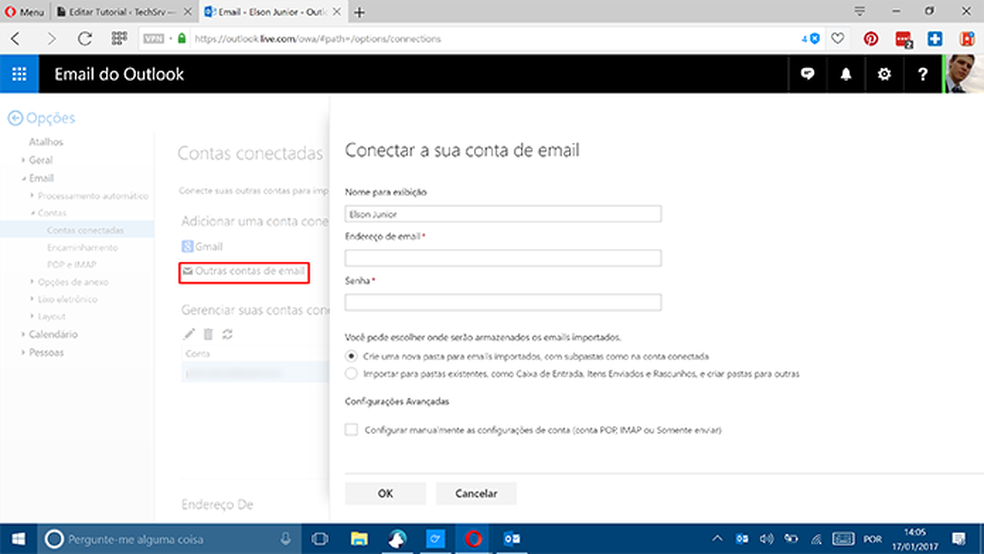Click the edit pencil icon for connected accounts
This screenshot has height=554, width=984.
tap(189, 334)
